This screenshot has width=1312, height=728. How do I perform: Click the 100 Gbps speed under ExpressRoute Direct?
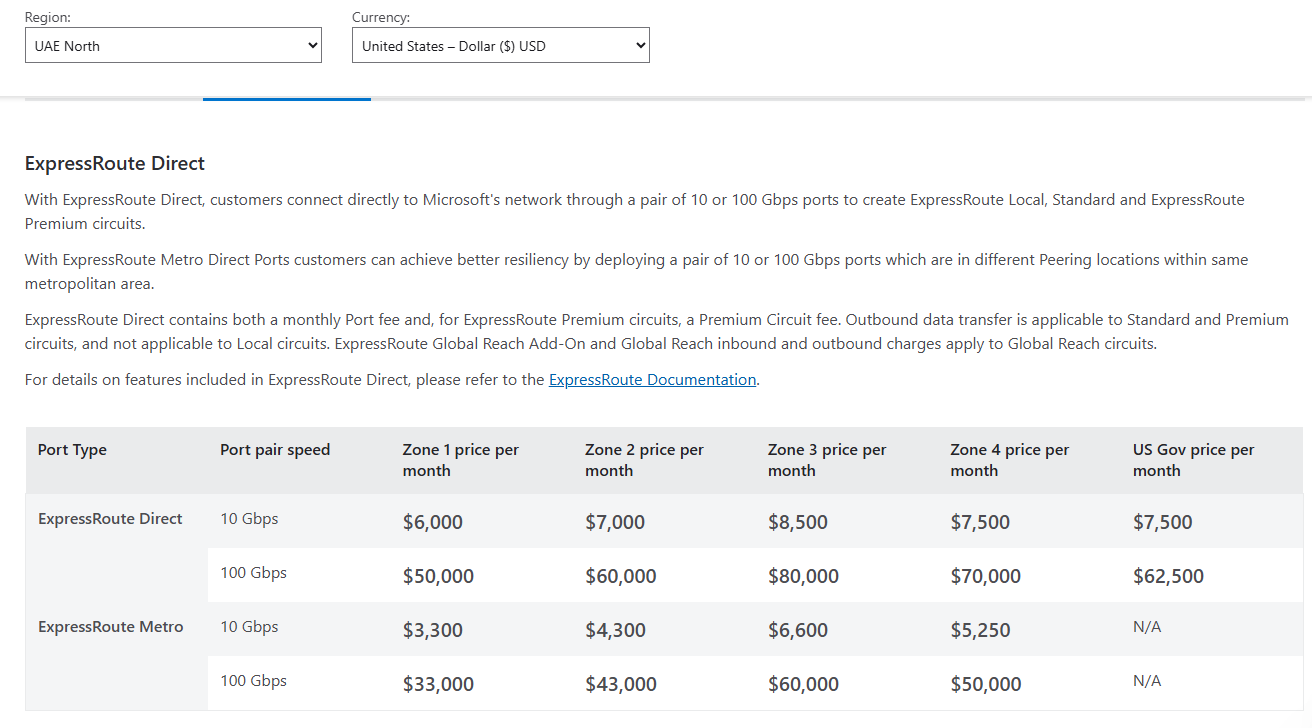(x=253, y=573)
